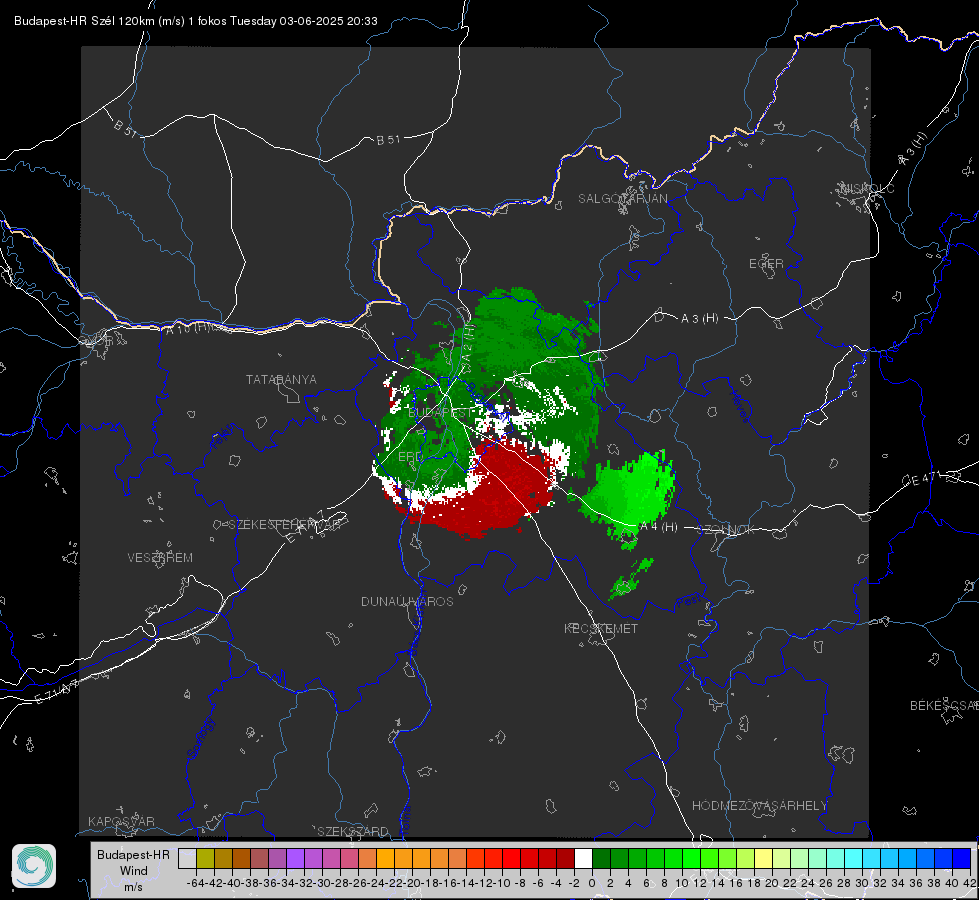Click the Heves county label
The image size is (979, 900).
click(x=739, y=405)
